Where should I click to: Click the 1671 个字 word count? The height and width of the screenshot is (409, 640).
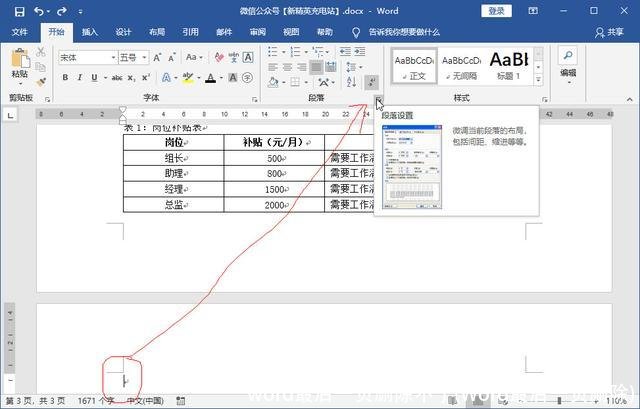[96, 401]
